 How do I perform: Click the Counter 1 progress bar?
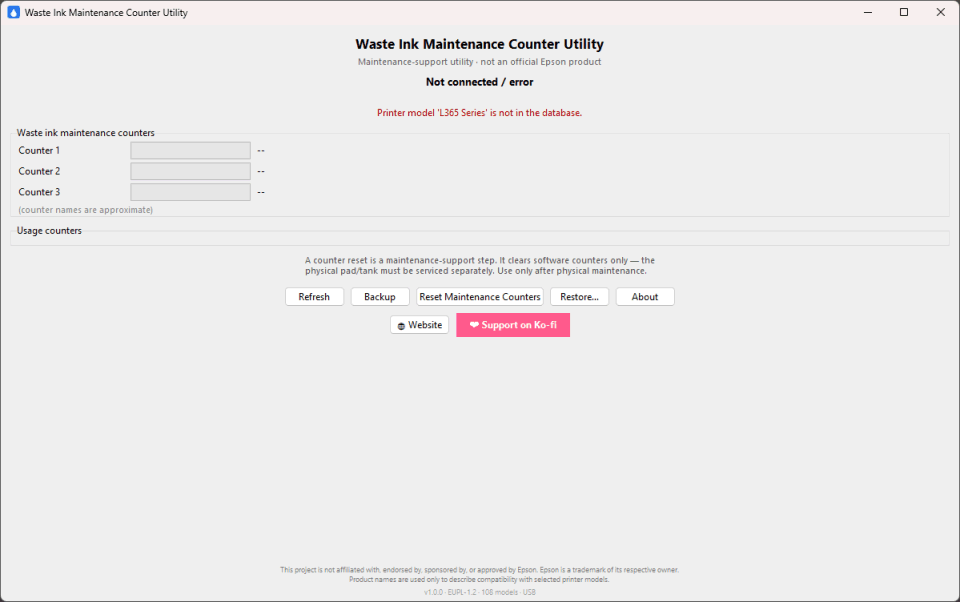pyautogui.click(x=190, y=151)
